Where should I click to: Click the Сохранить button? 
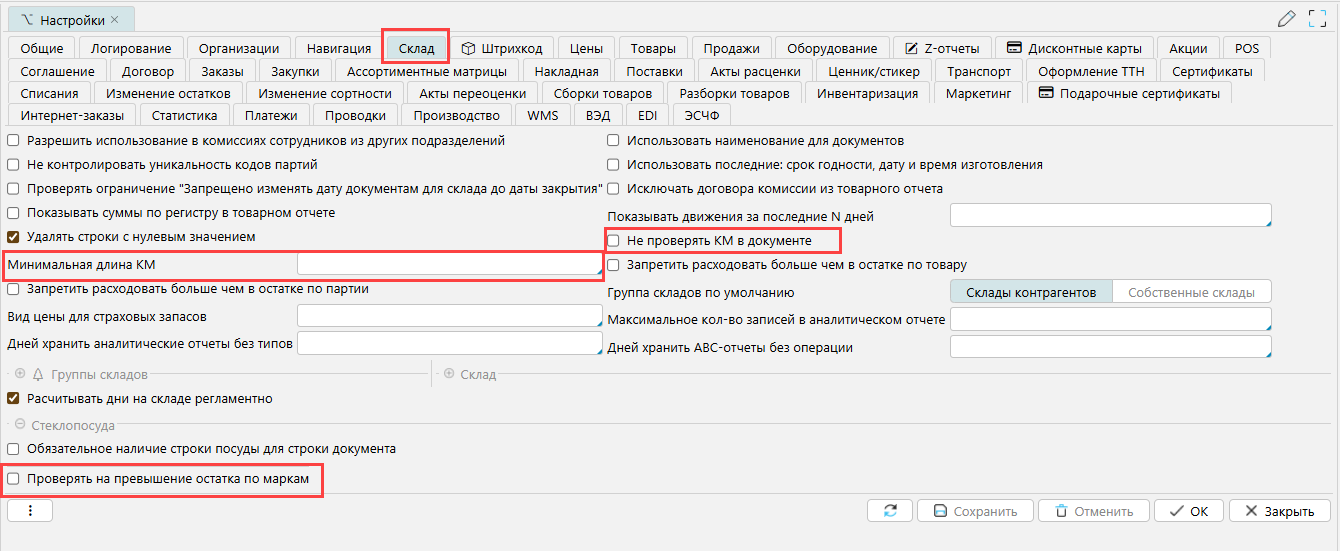(974, 511)
